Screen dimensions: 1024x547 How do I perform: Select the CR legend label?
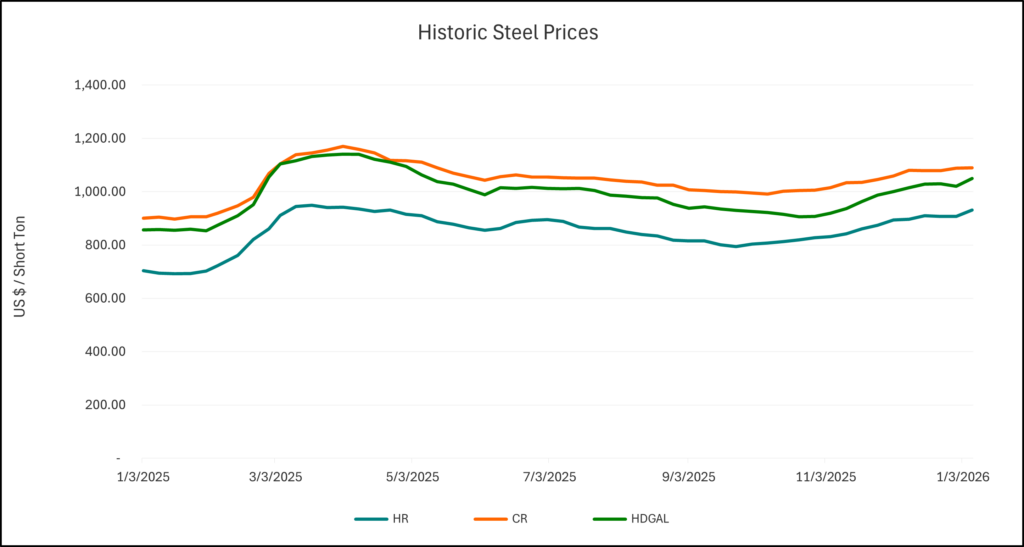pyautogui.click(x=520, y=519)
